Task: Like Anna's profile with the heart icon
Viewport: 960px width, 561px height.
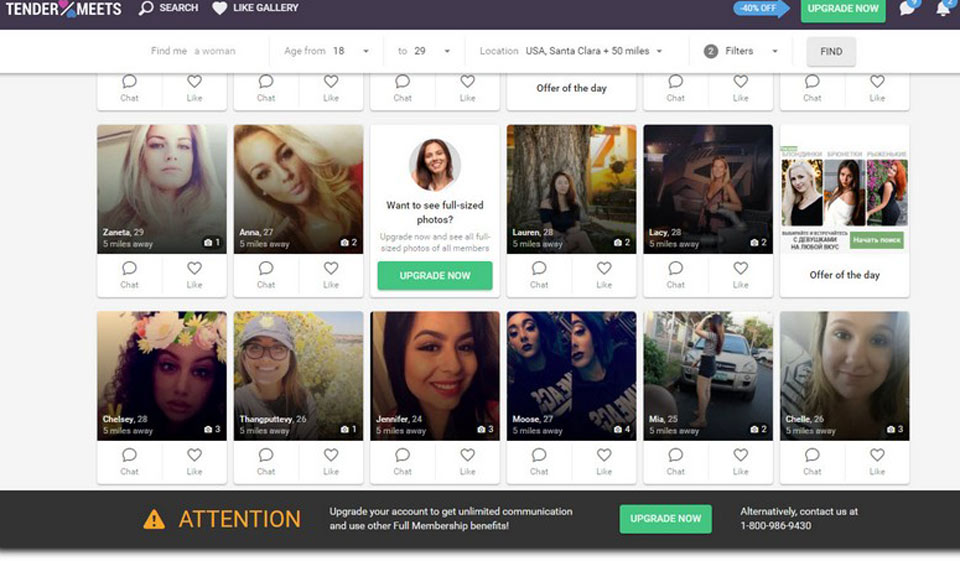Action: 331,269
